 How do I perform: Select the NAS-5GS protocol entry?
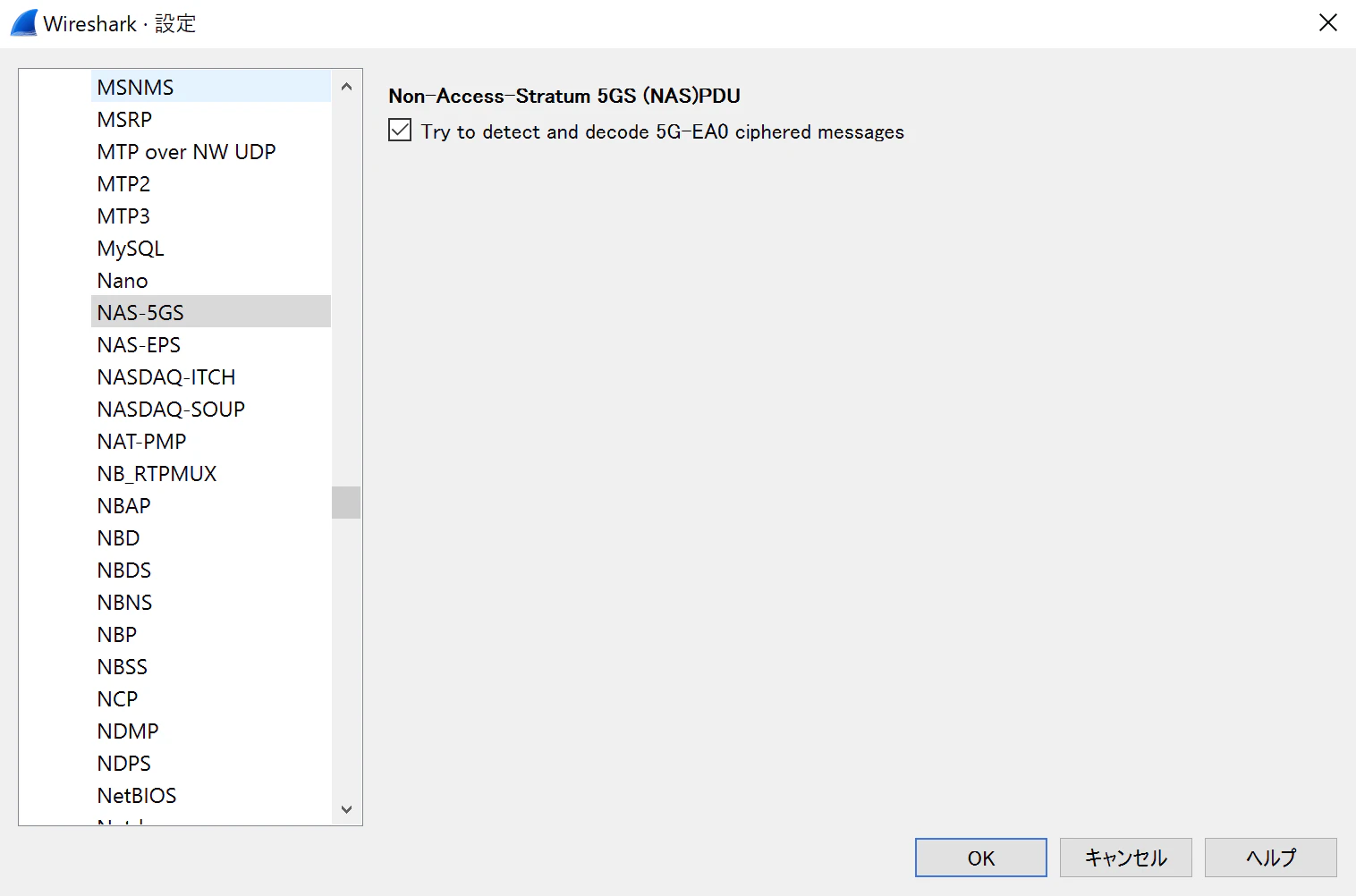(211, 312)
